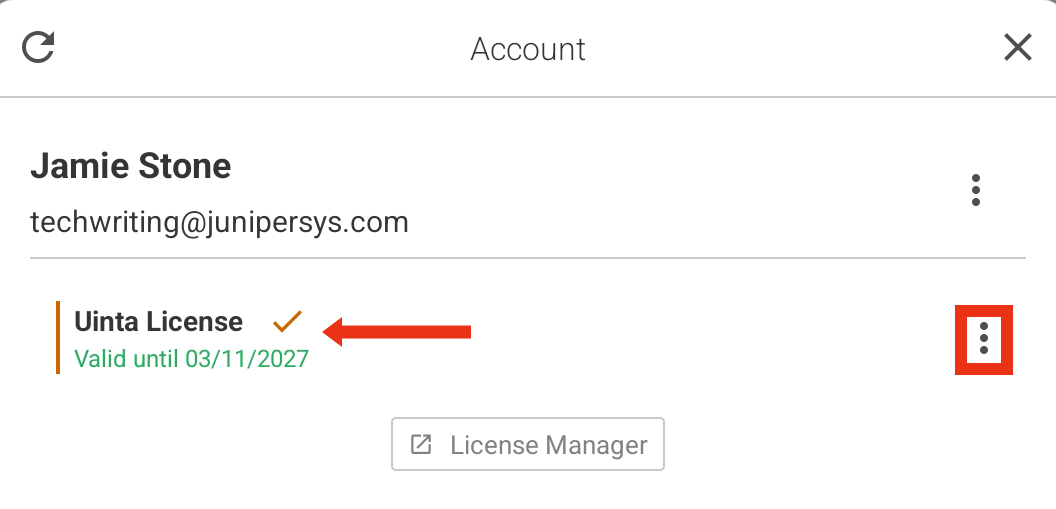Click the middle dot of the license options menu

(984, 339)
